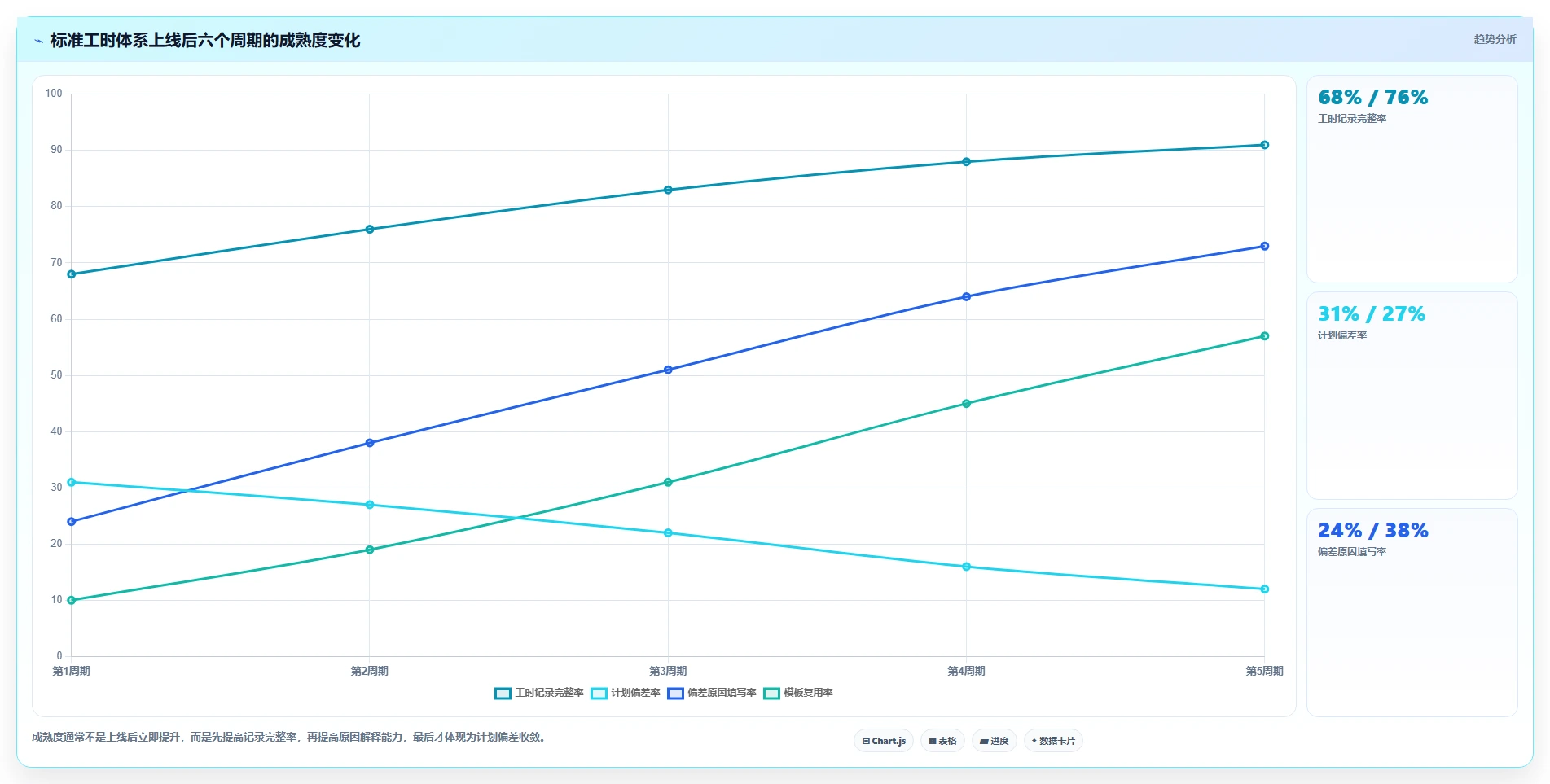Click 计划偏差率 data point at 第4周期

click(x=966, y=567)
